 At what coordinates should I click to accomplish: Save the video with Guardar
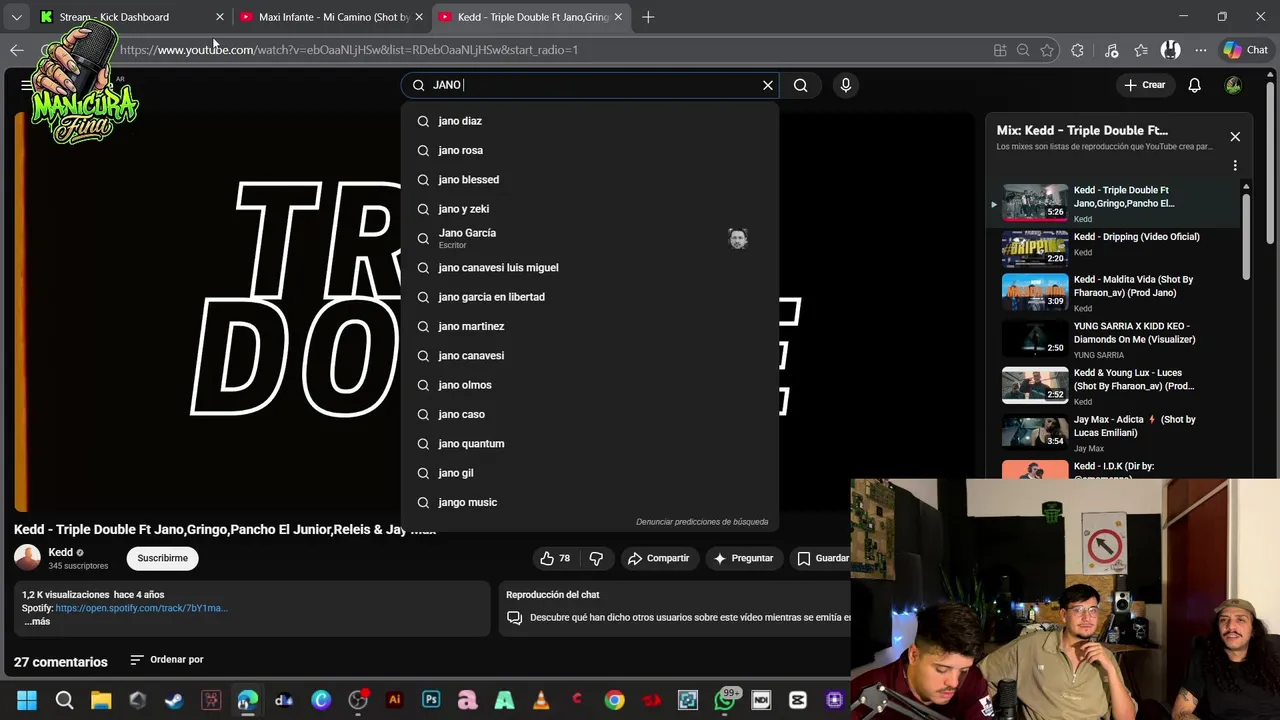[823, 558]
